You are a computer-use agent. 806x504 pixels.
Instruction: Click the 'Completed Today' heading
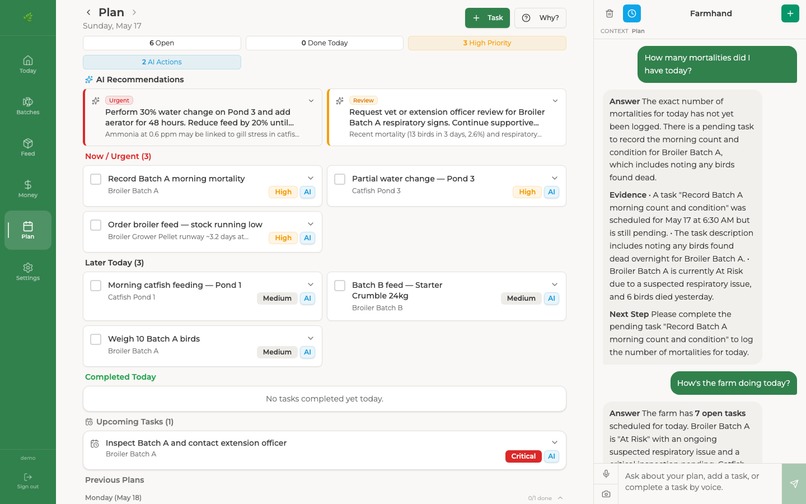point(120,377)
